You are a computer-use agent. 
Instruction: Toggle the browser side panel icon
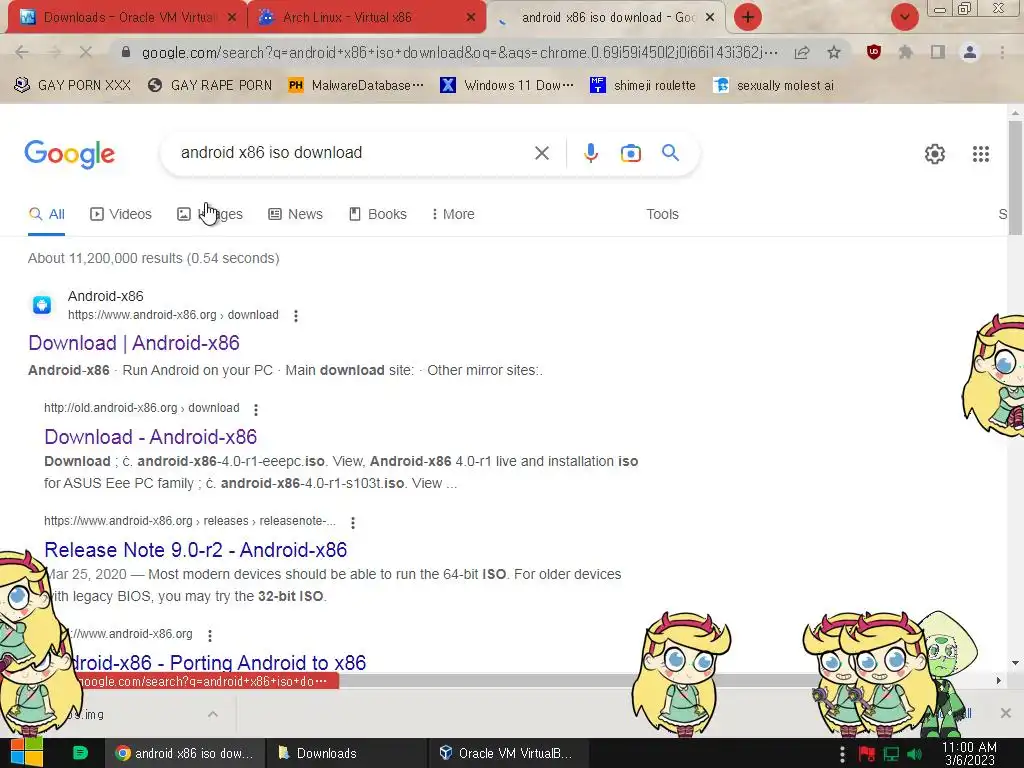(938, 52)
